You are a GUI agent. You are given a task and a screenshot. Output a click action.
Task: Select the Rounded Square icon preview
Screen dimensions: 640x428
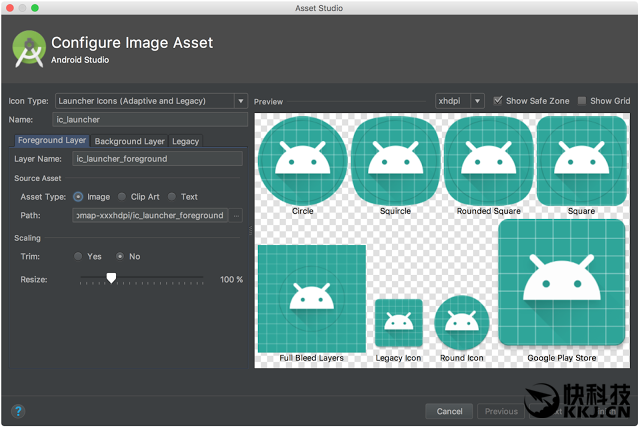[x=489, y=160]
